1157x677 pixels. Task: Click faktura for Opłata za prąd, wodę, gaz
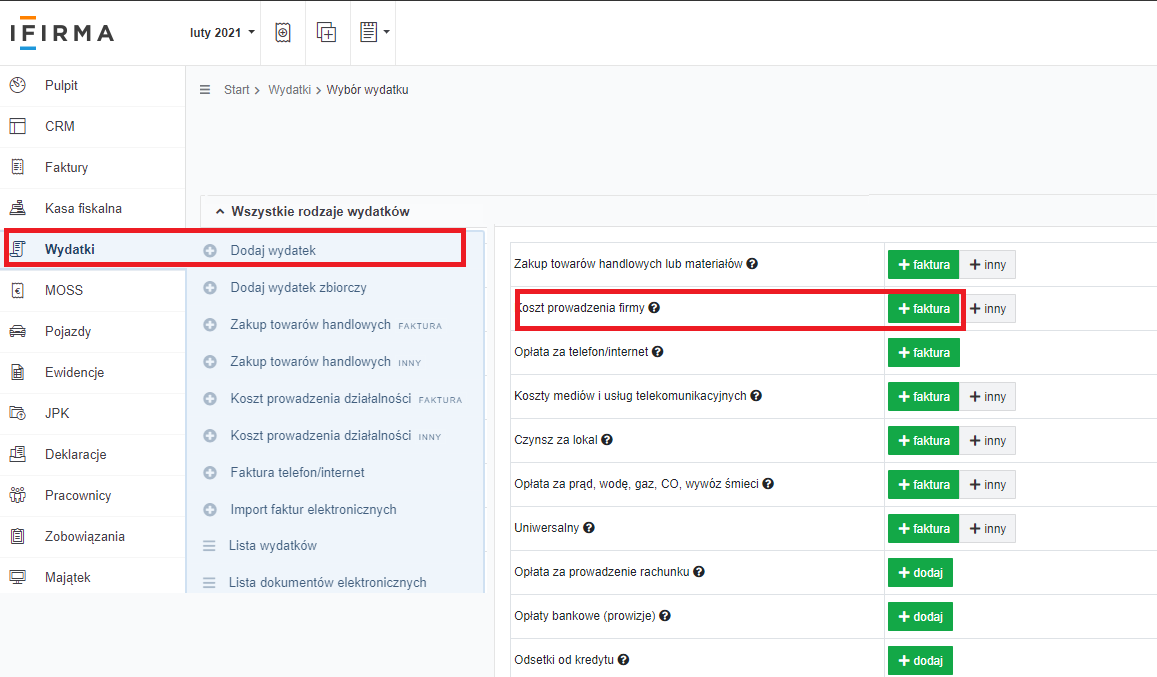tap(923, 484)
